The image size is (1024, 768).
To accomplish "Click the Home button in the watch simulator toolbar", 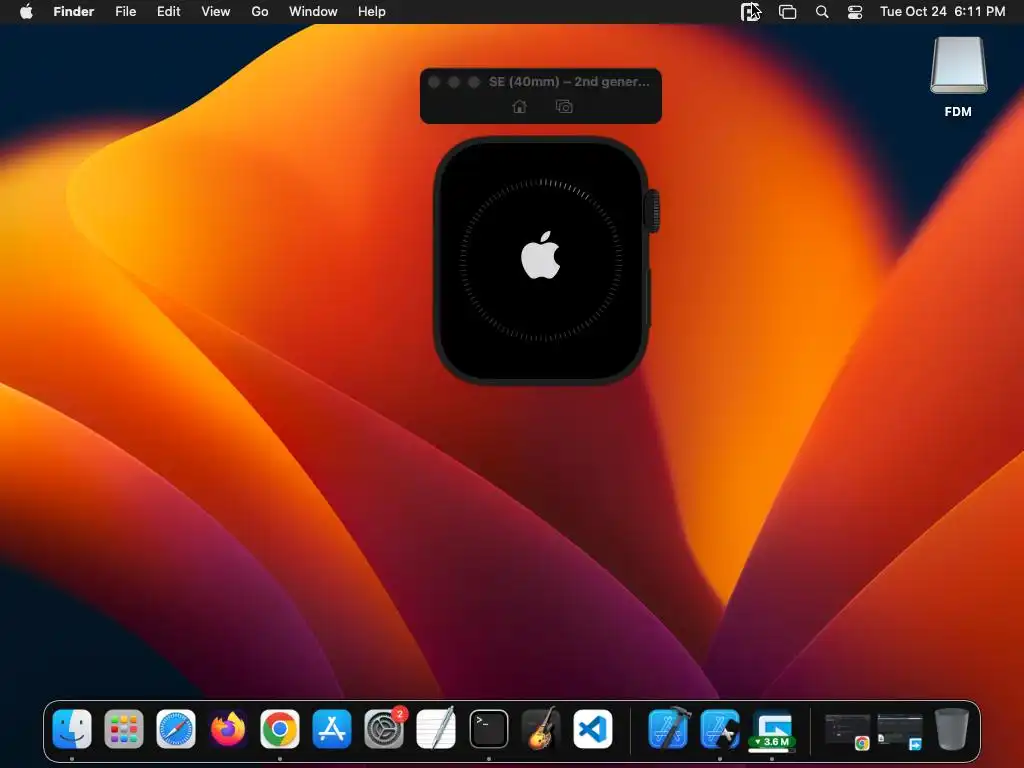I will coord(519,106).
